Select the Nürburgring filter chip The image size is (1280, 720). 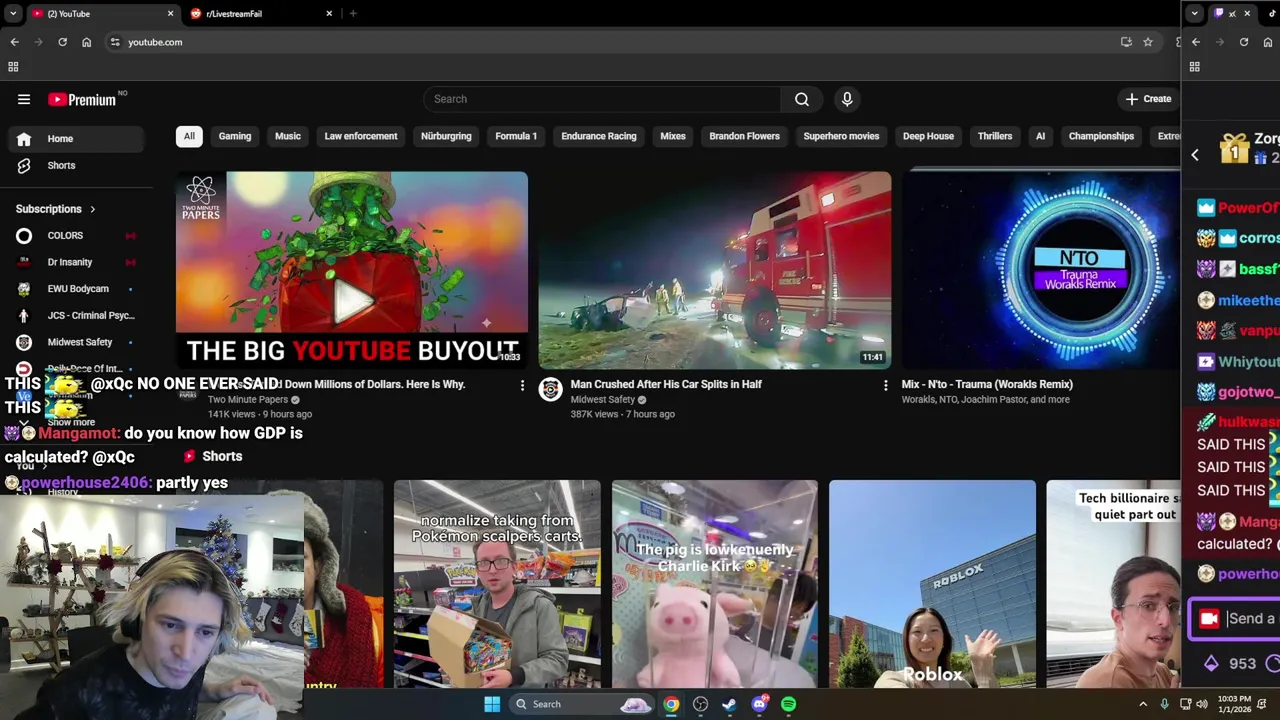446,136
